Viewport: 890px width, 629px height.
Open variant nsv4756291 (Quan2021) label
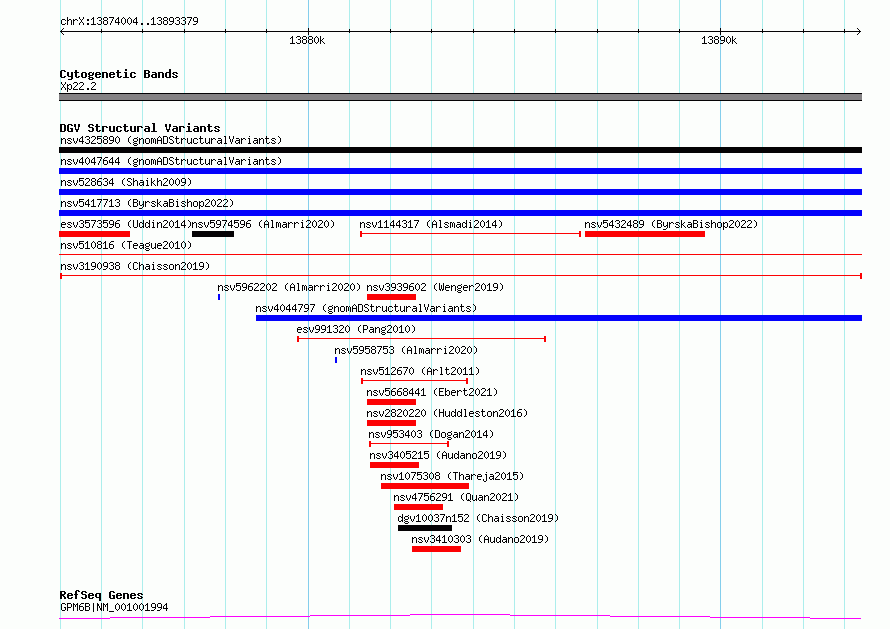pos(456,497)
